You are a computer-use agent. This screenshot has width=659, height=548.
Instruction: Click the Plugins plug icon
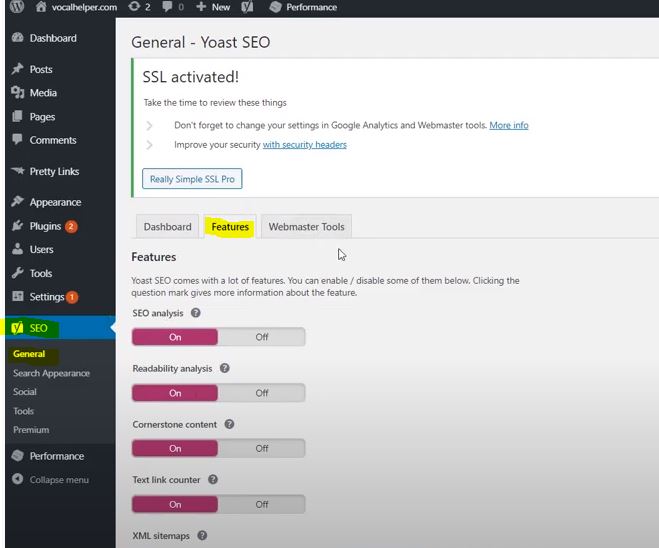[18, 226]
